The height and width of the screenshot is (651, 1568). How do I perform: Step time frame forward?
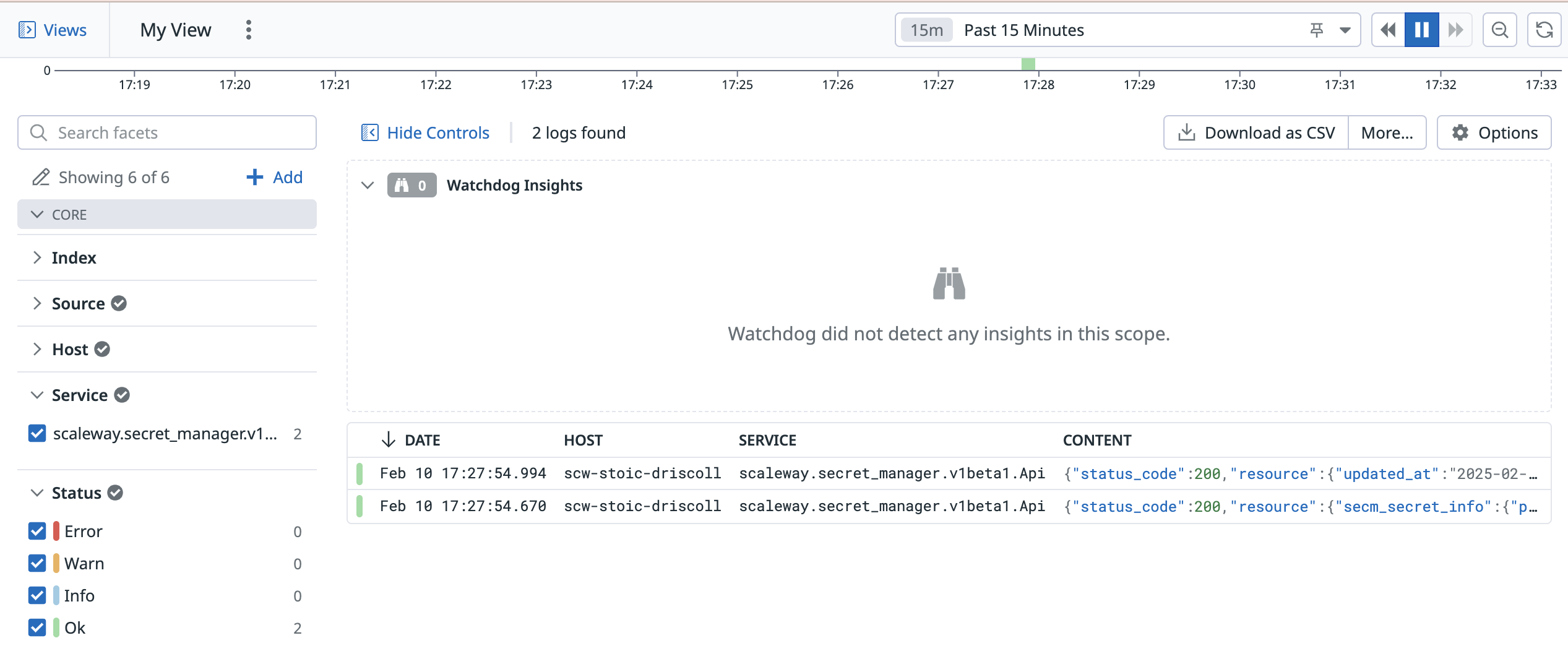(x=1455, y=30)
